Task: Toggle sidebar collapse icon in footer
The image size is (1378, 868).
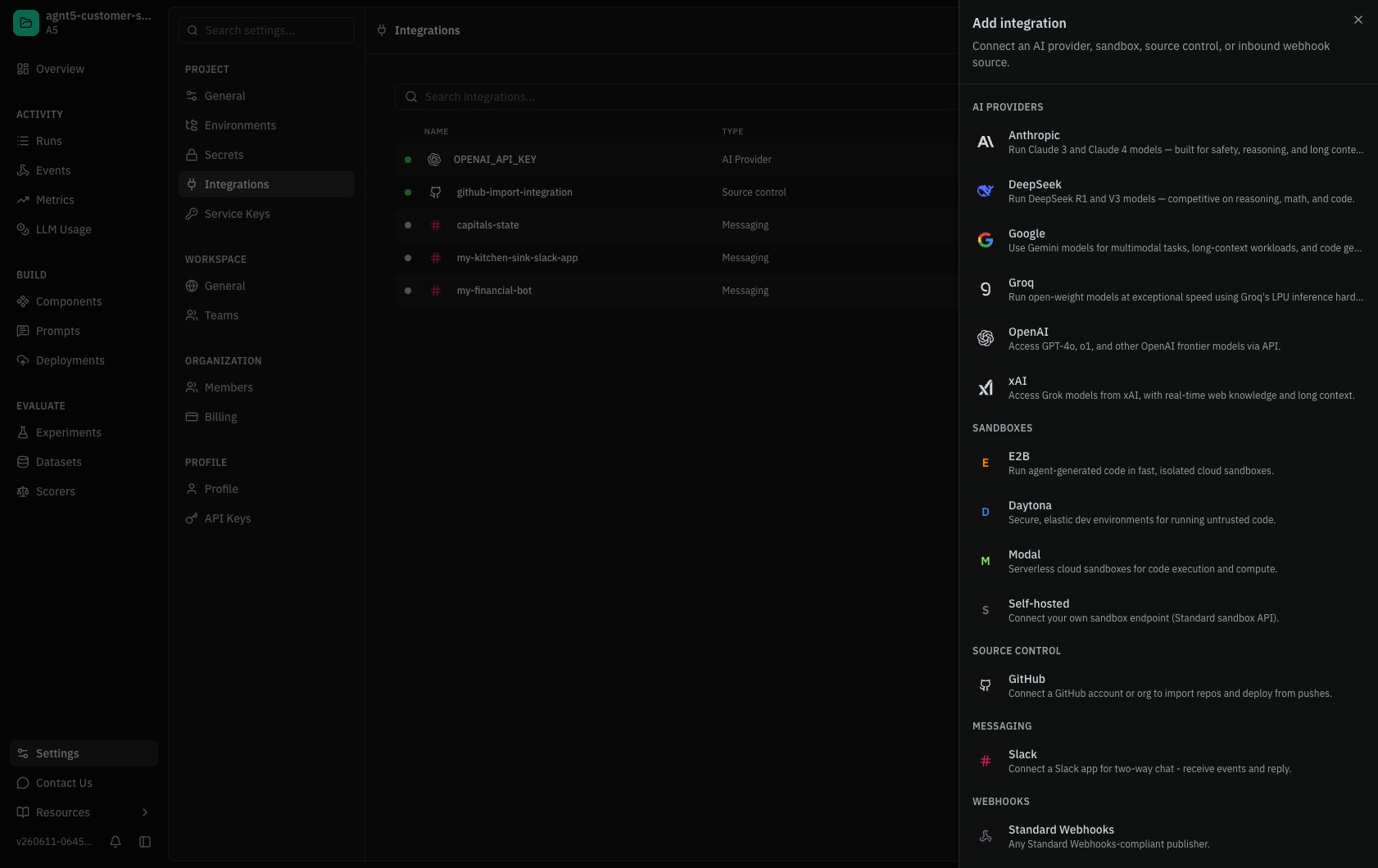Action: point(145,842)
